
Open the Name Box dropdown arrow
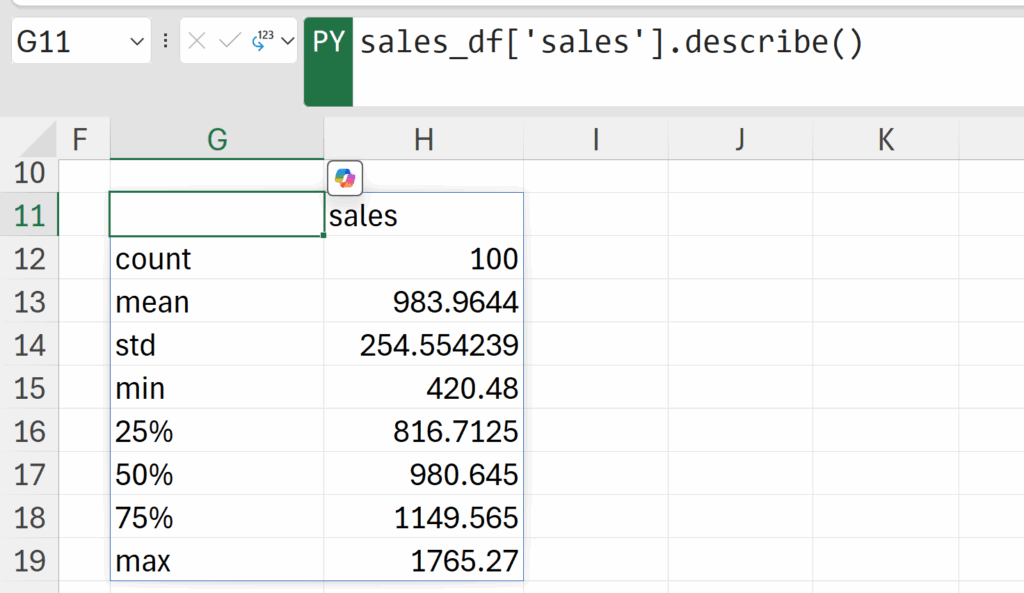point(137,42)
